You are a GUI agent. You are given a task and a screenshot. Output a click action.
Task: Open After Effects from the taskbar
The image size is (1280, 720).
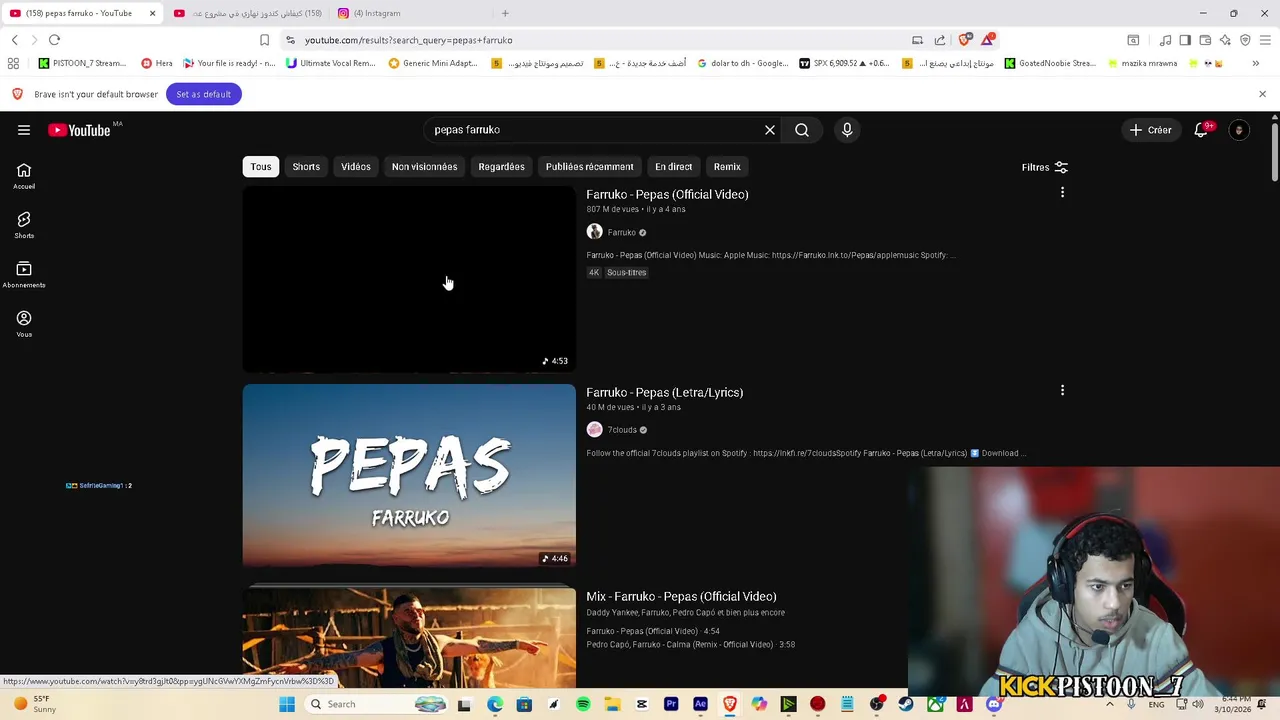[x=700, y=704]
